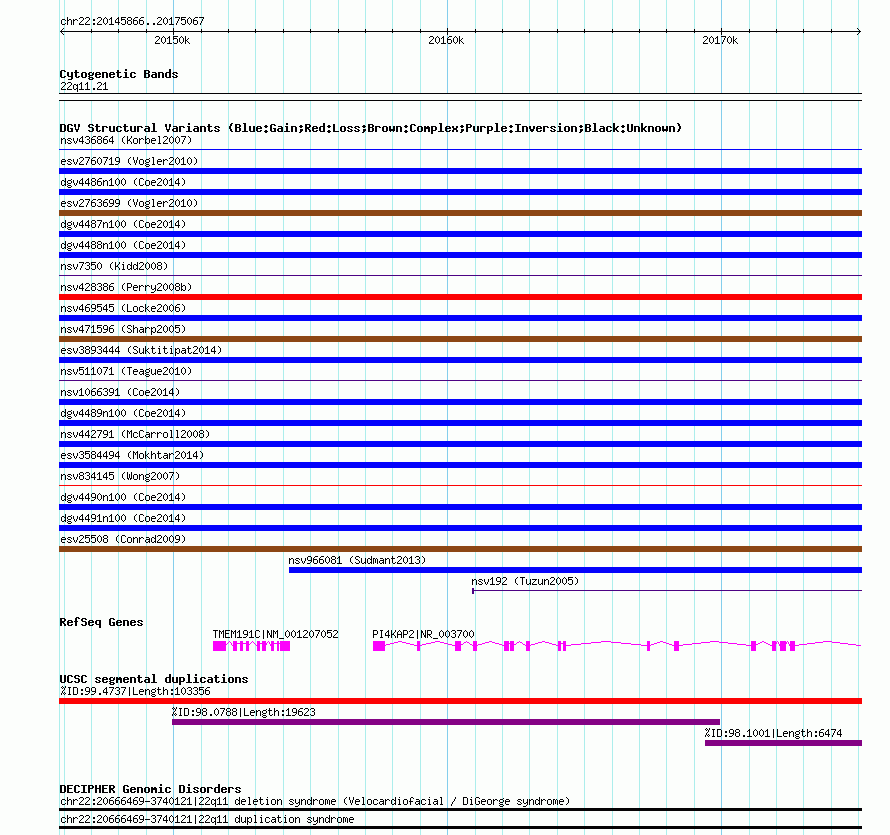Image resolution: width=890 pixels, height=835 pixels.
Task: Click the purple bar under %ID:98.0788
Action: (x=446, y=722)
